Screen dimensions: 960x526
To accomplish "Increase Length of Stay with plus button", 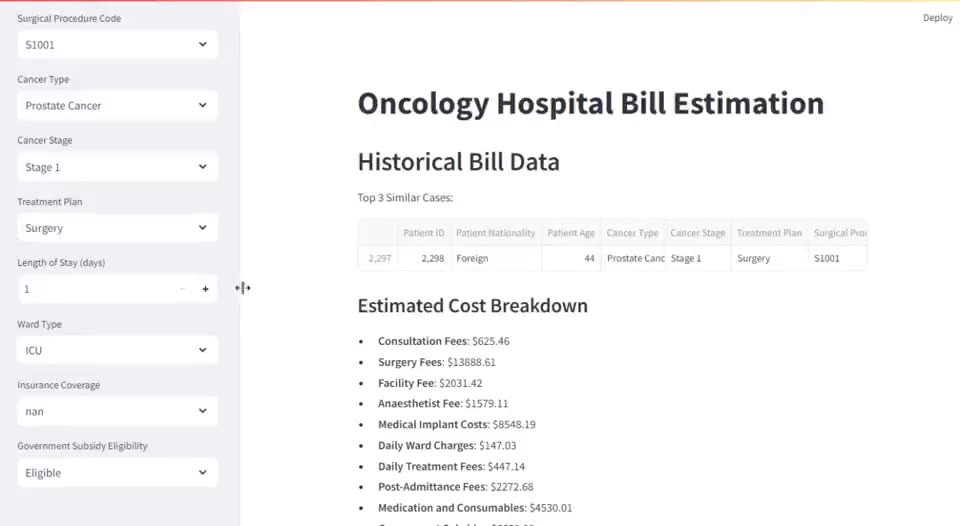I will 205,289.
